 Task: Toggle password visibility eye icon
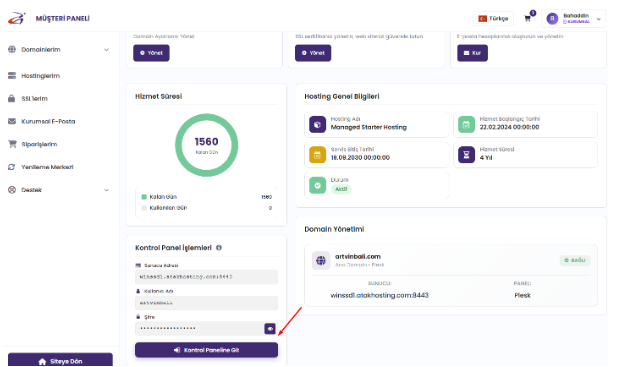point(270,329)
